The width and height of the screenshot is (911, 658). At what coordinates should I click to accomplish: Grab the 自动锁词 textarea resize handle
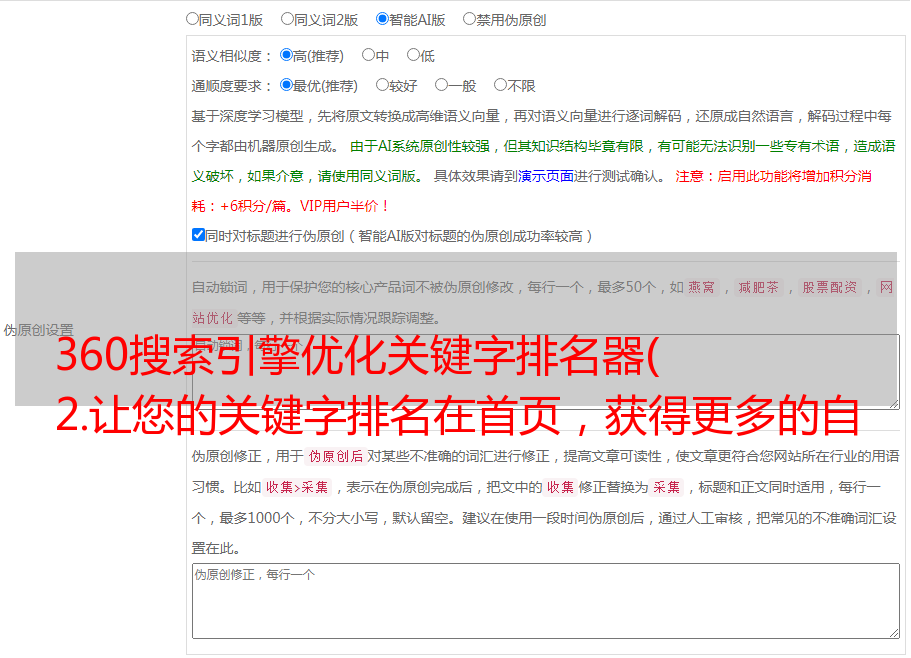coord(894,403)
